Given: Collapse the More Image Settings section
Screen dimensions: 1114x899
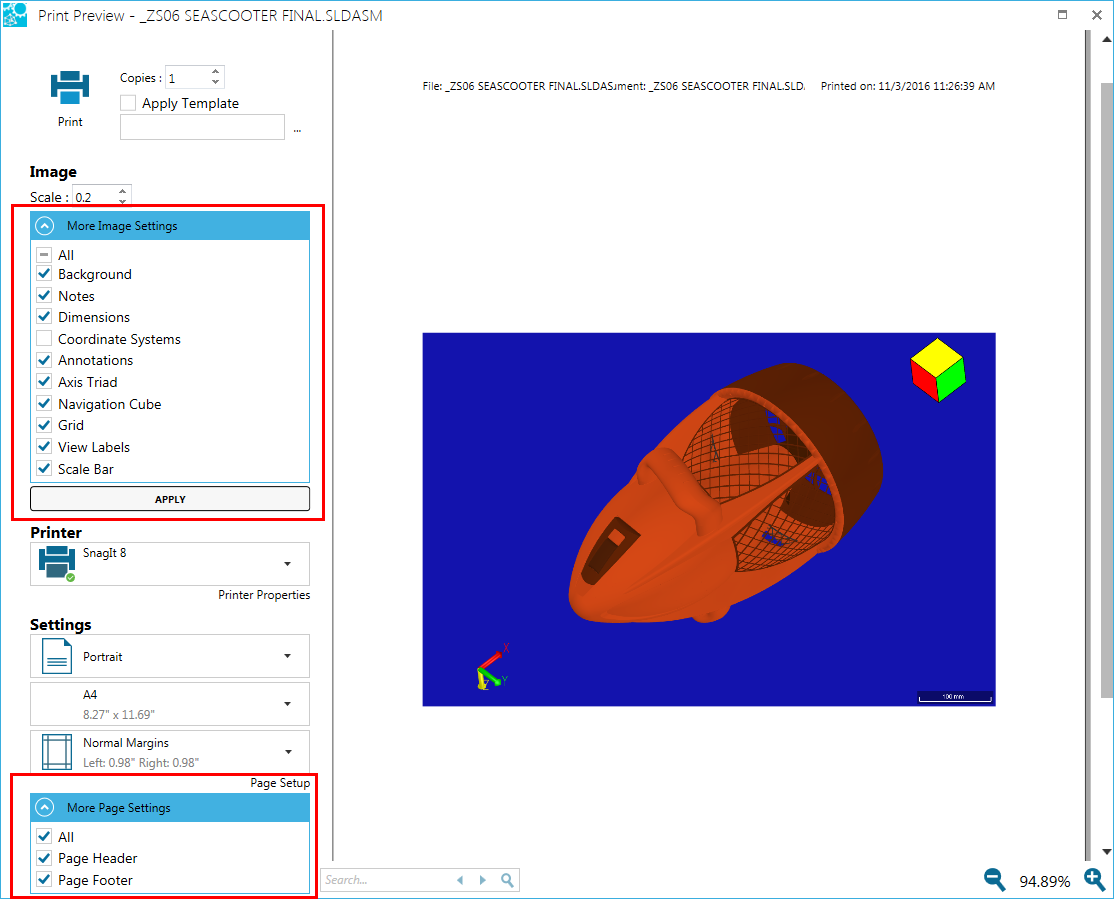Looking at the screenshot, I should [x=44, y=226].
